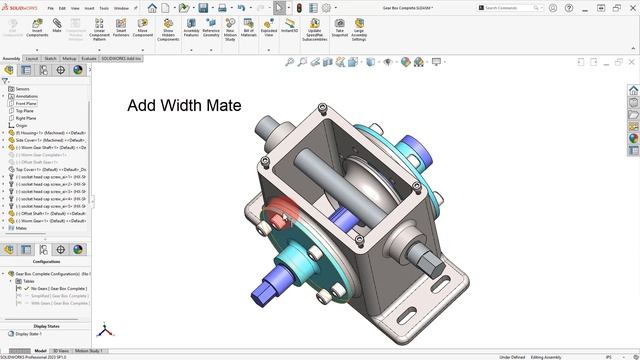Viewport: 640px width, 360px height.
Task: Open the SOLIDWORKS Add-Ins tab
Action: tap(121, 59)
